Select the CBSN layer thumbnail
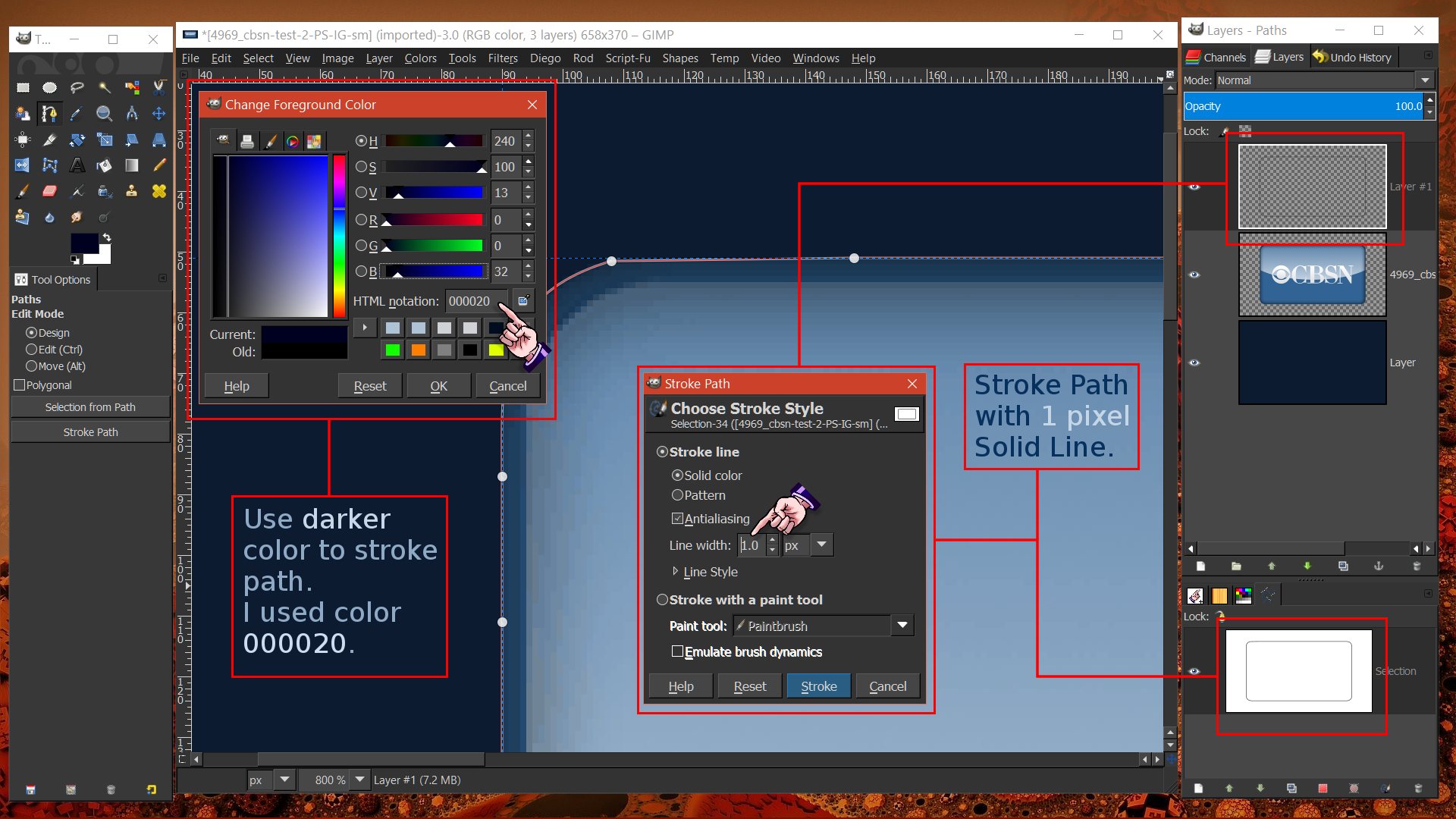The height and width of the screenshot is (819, 1456). coord(1313,275)
